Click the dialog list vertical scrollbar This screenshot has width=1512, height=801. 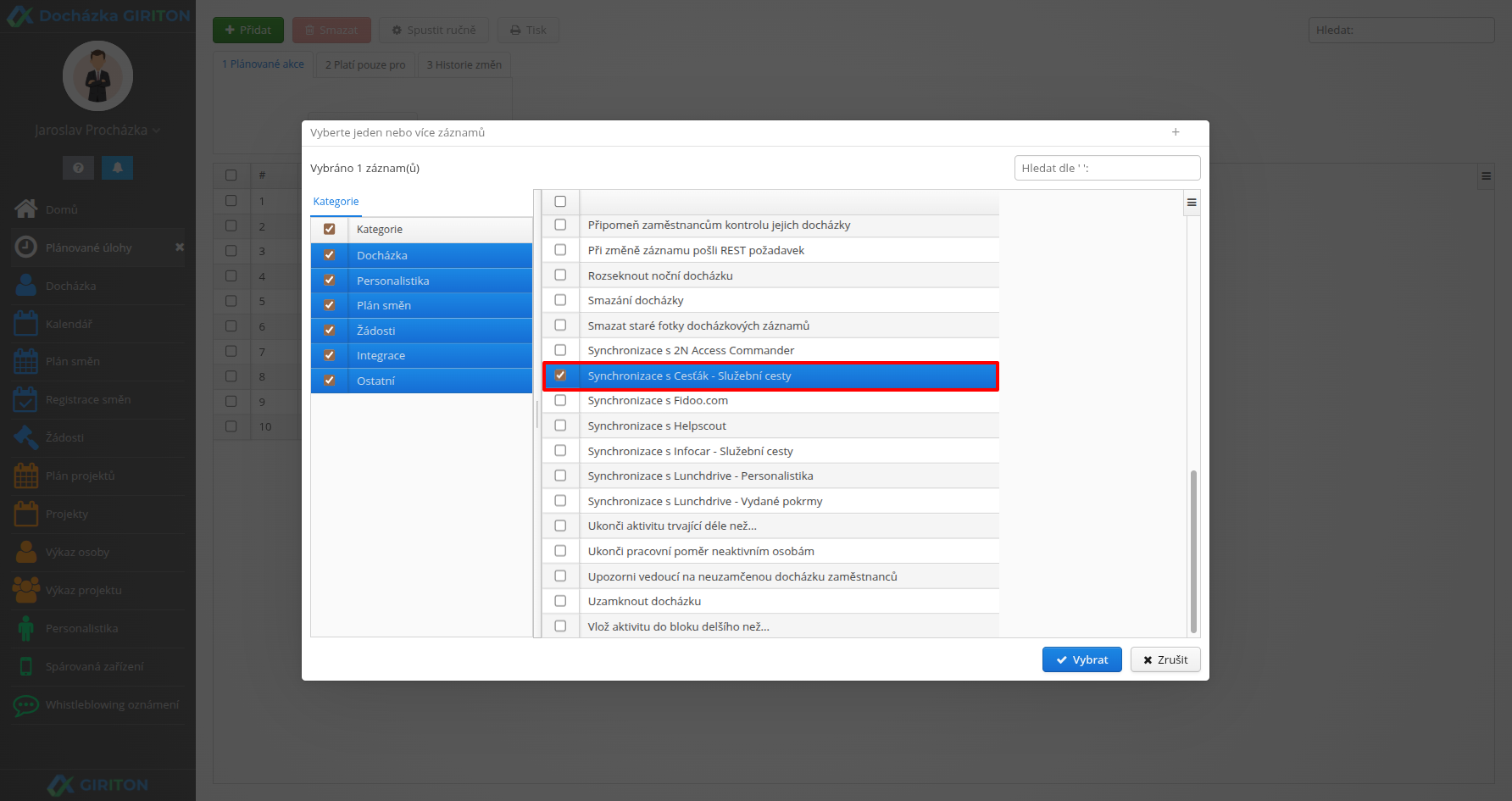pyautogui.click(x=1193, y=551)
